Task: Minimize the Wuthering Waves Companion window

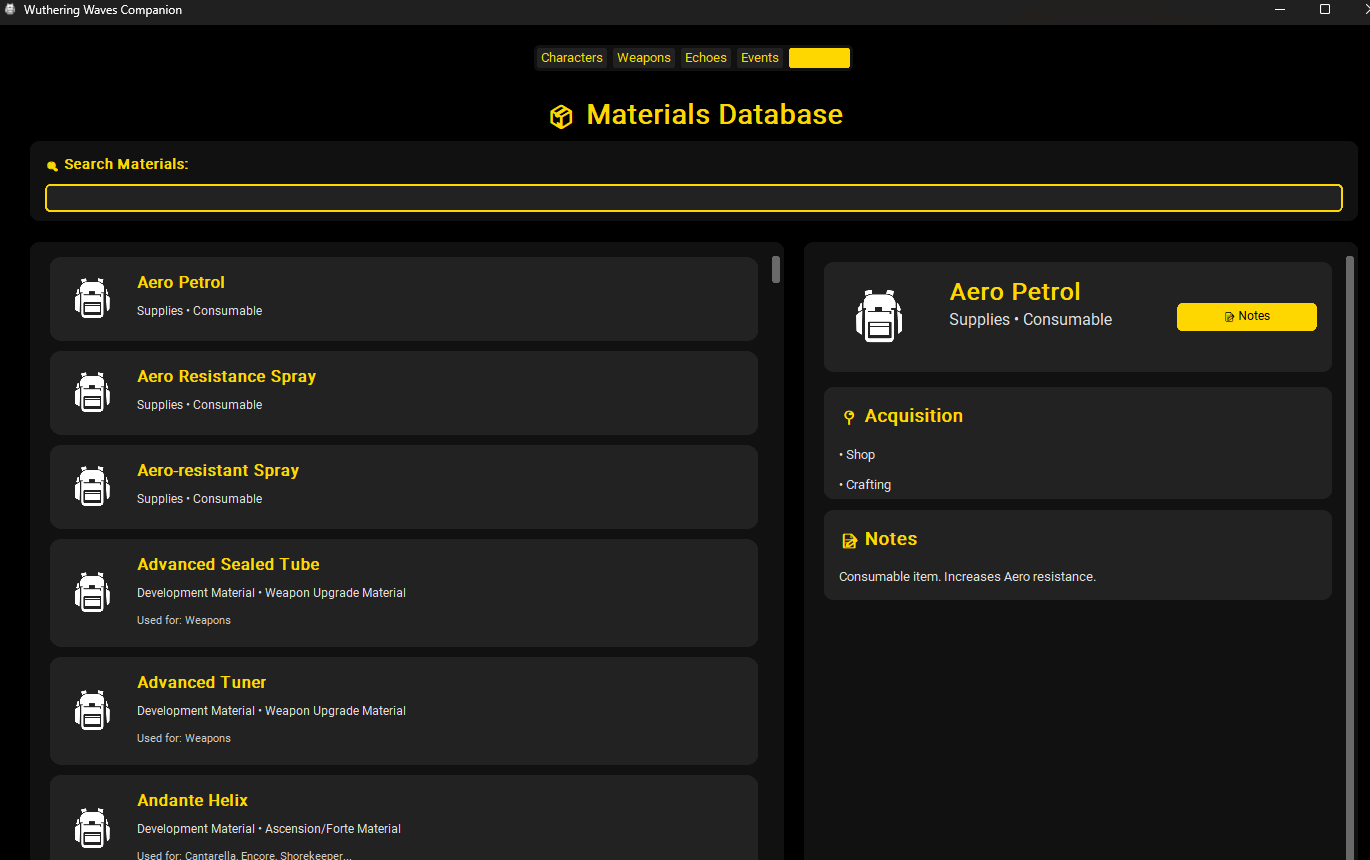Action: [1280, 10]
